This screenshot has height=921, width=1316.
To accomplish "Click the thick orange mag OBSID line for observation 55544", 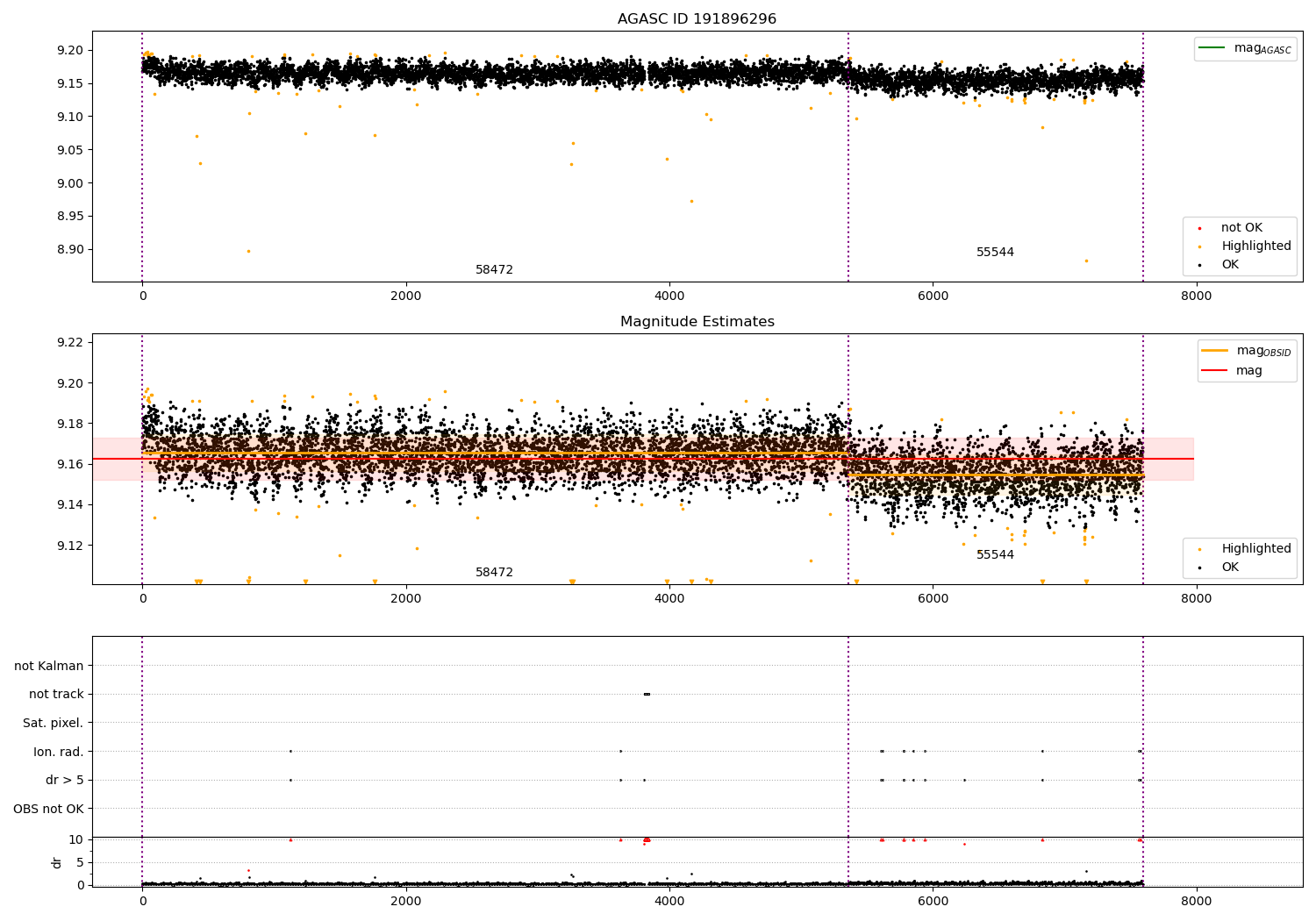I will (x=996, y=475).
